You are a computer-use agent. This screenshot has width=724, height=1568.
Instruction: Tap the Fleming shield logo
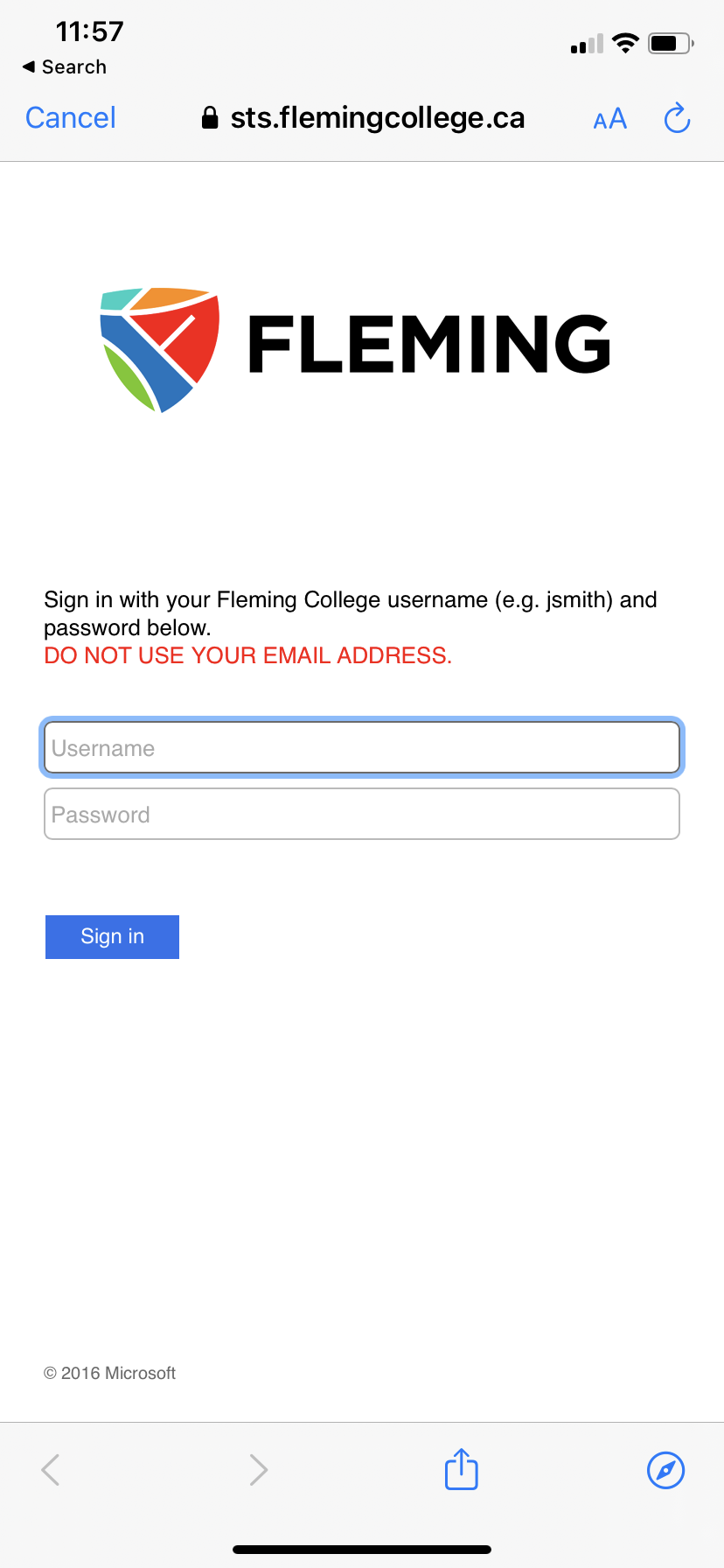point(160,348)
